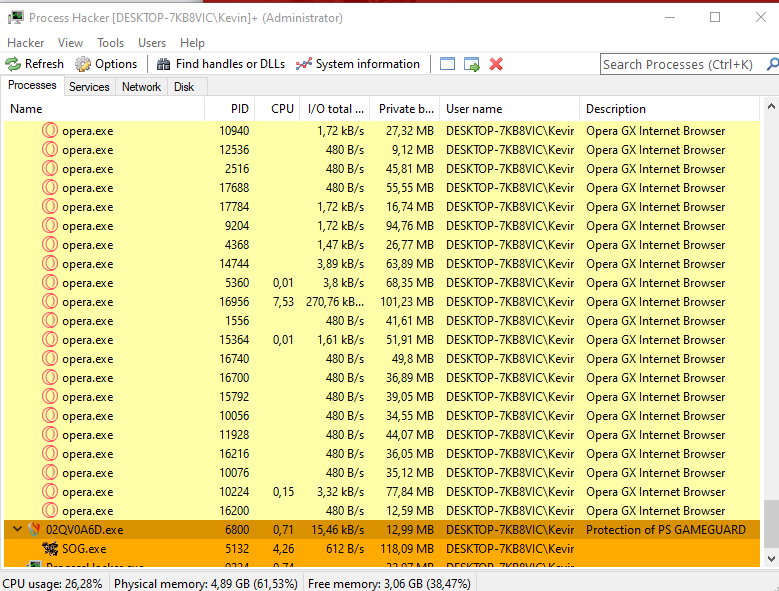Click the opera icon for PID 5360
The width and height of the screenshot is (779, 591).
pyautogui.click(x=50, y=283)
